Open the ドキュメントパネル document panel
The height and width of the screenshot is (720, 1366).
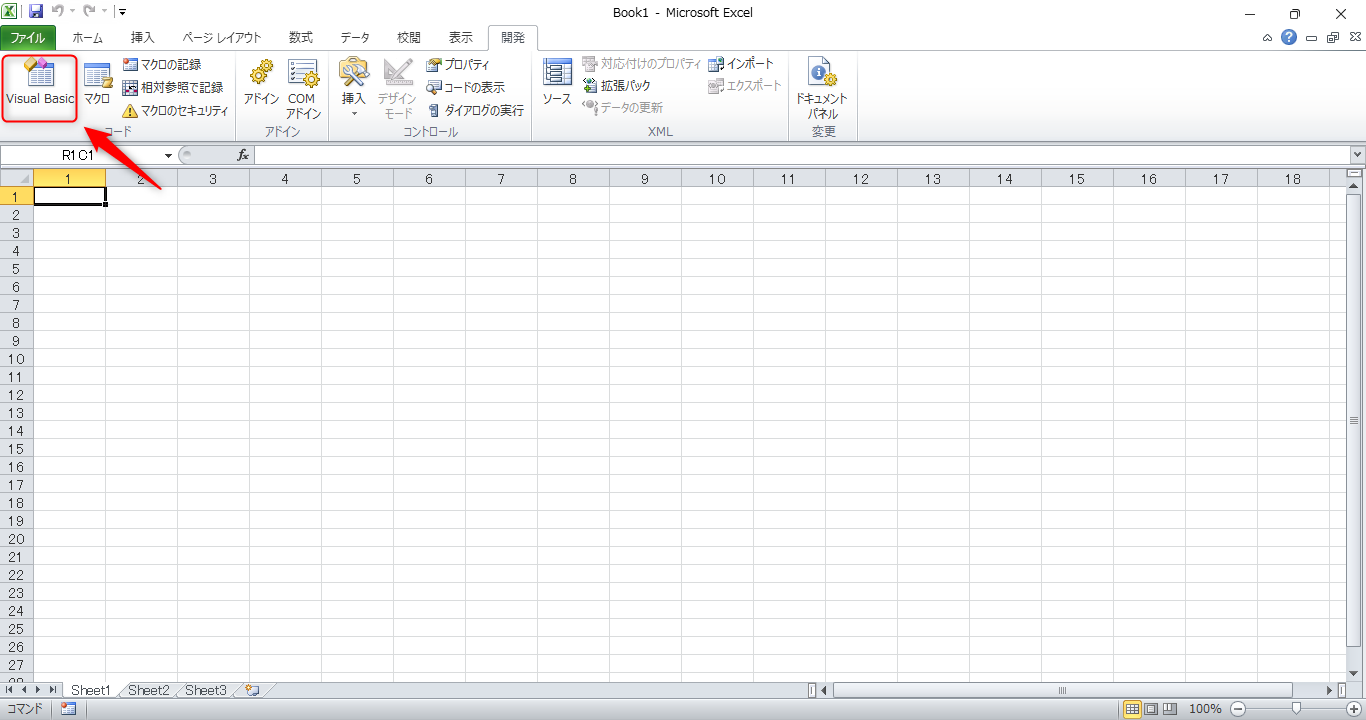tap(822, 88)
